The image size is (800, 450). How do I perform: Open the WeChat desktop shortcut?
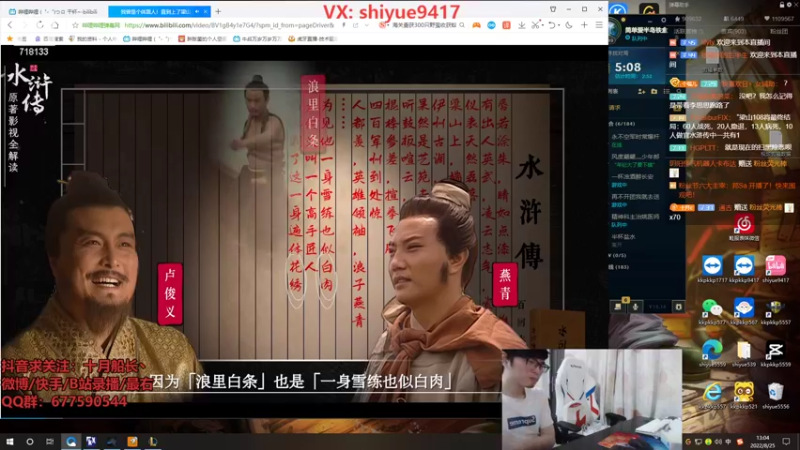712,311
